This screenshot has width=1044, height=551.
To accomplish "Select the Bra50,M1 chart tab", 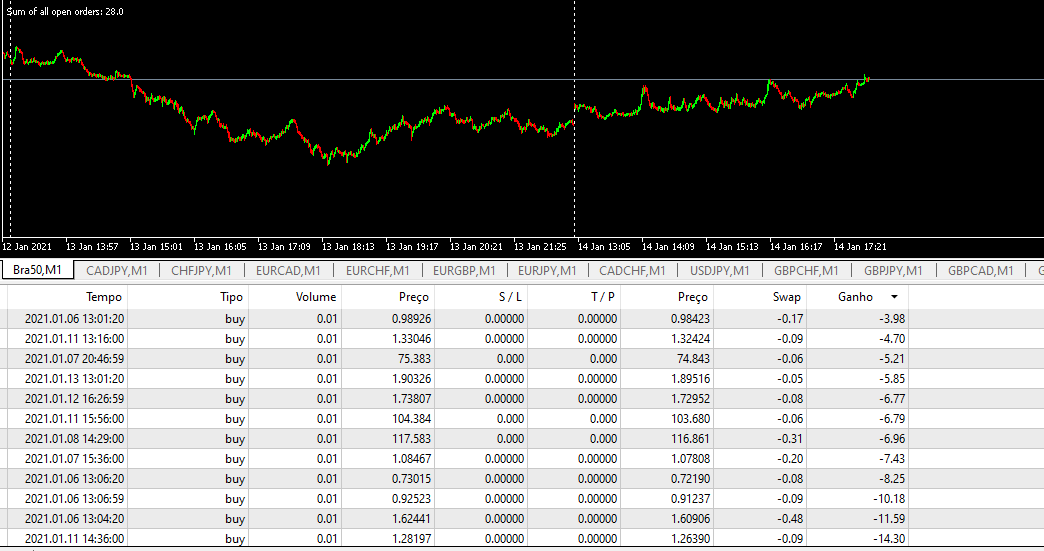I will tap(37, 270).
